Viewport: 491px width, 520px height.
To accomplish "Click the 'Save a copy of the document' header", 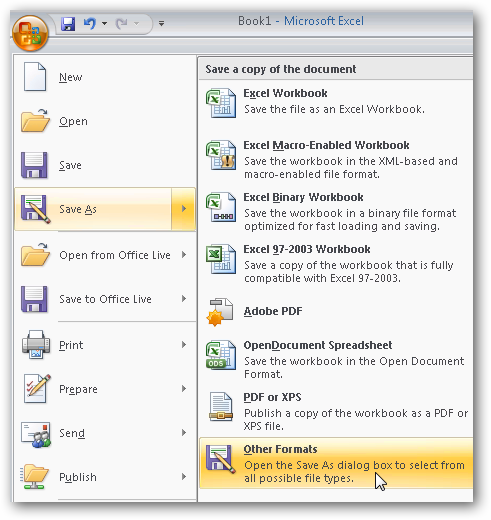I will 281,69.
